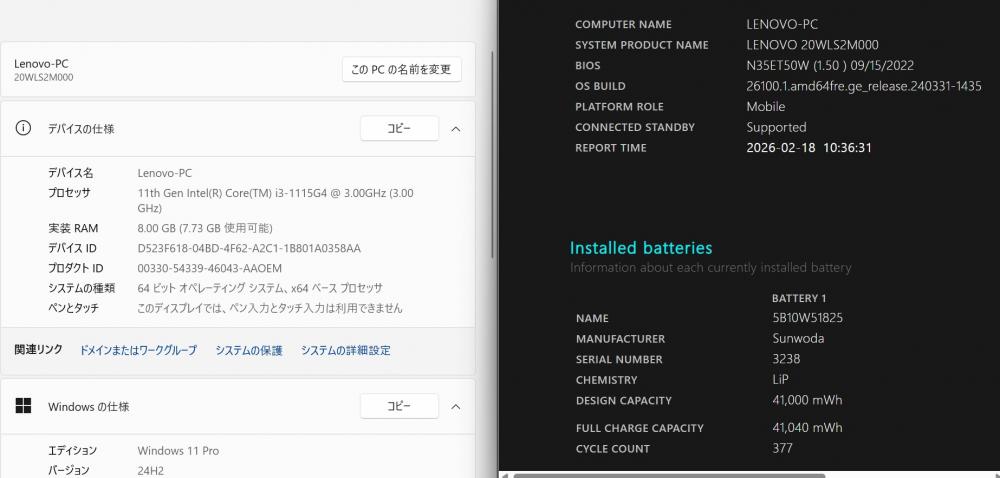
Task: Select OS BUILD value 26100.1.amd64fre.ge_release
Action: click(x=864, y=86)
